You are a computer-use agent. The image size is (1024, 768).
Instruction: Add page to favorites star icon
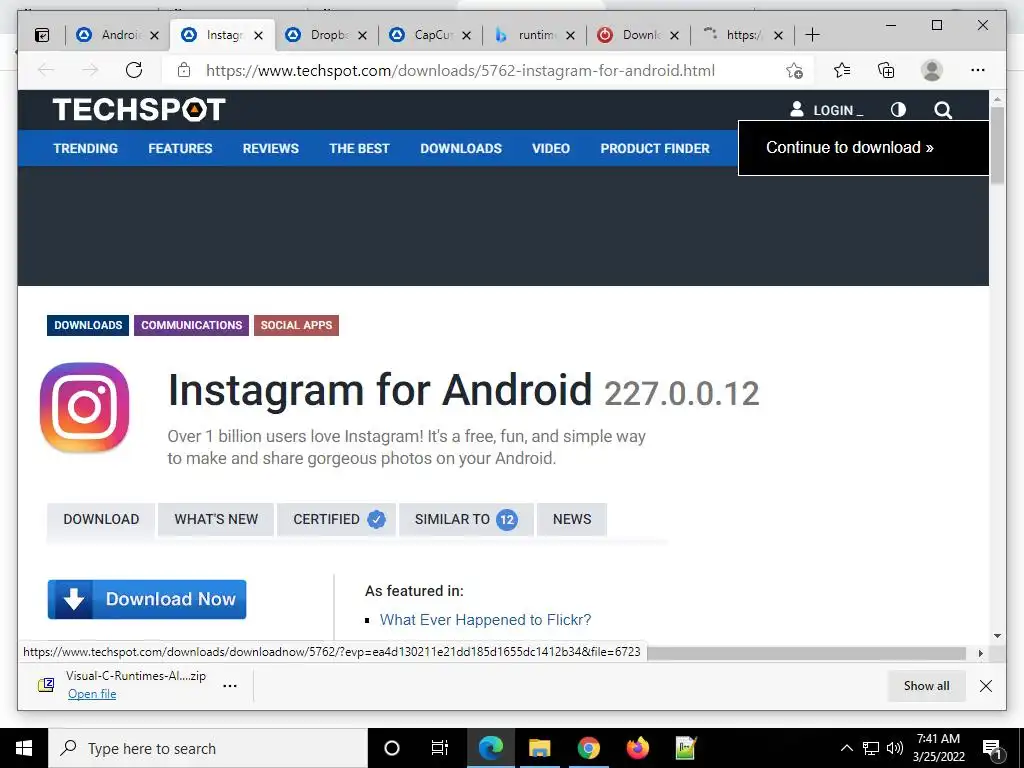pos(794,71)
